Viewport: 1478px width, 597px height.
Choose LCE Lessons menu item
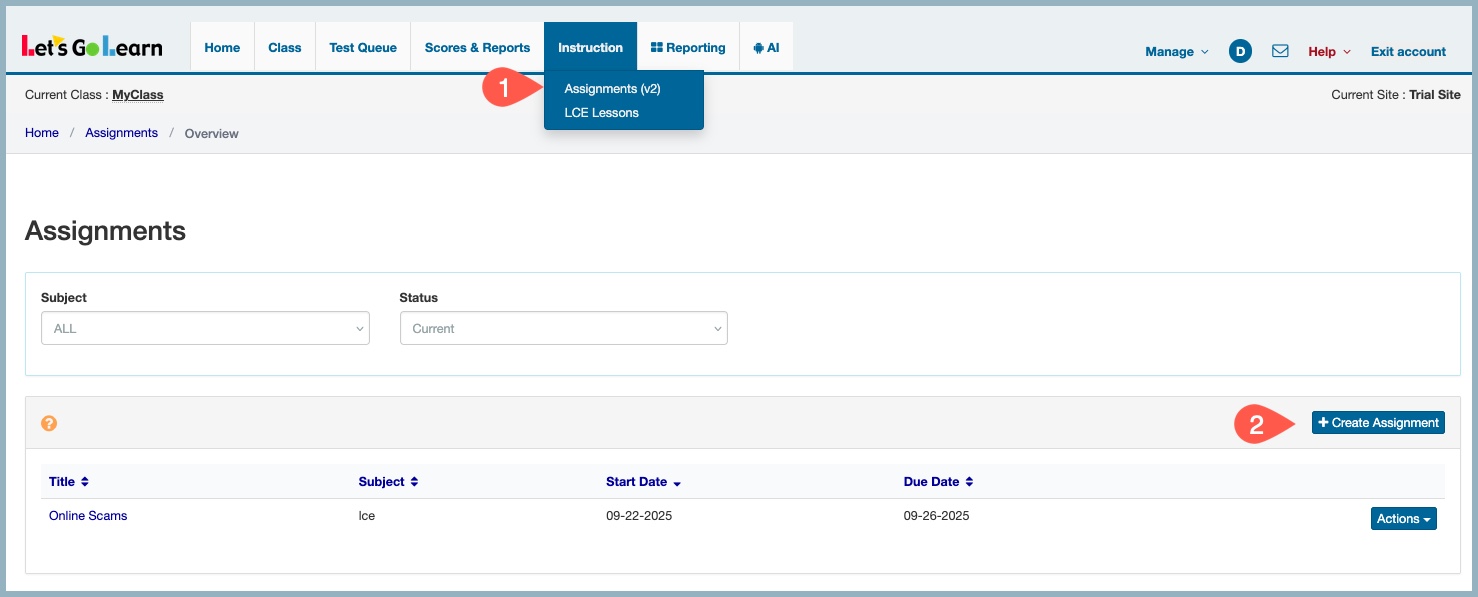pos(601,113)
